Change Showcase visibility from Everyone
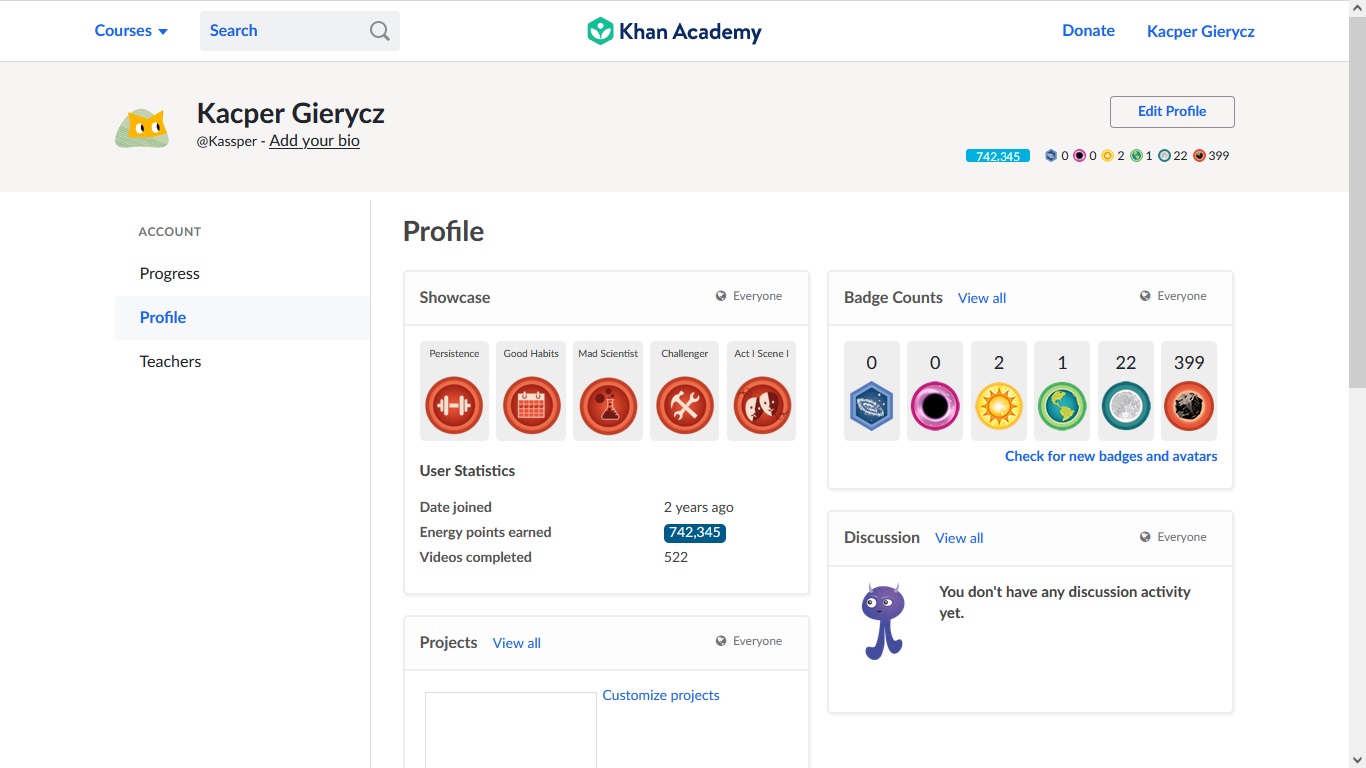Image resolution: width=1366 pixels, height=768 pixels. click(749, 296)
